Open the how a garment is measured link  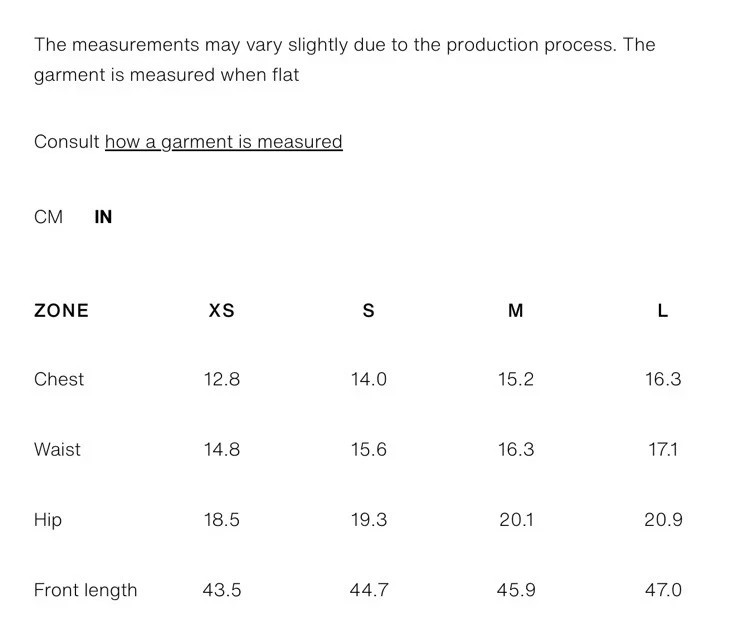pos(224,142)
